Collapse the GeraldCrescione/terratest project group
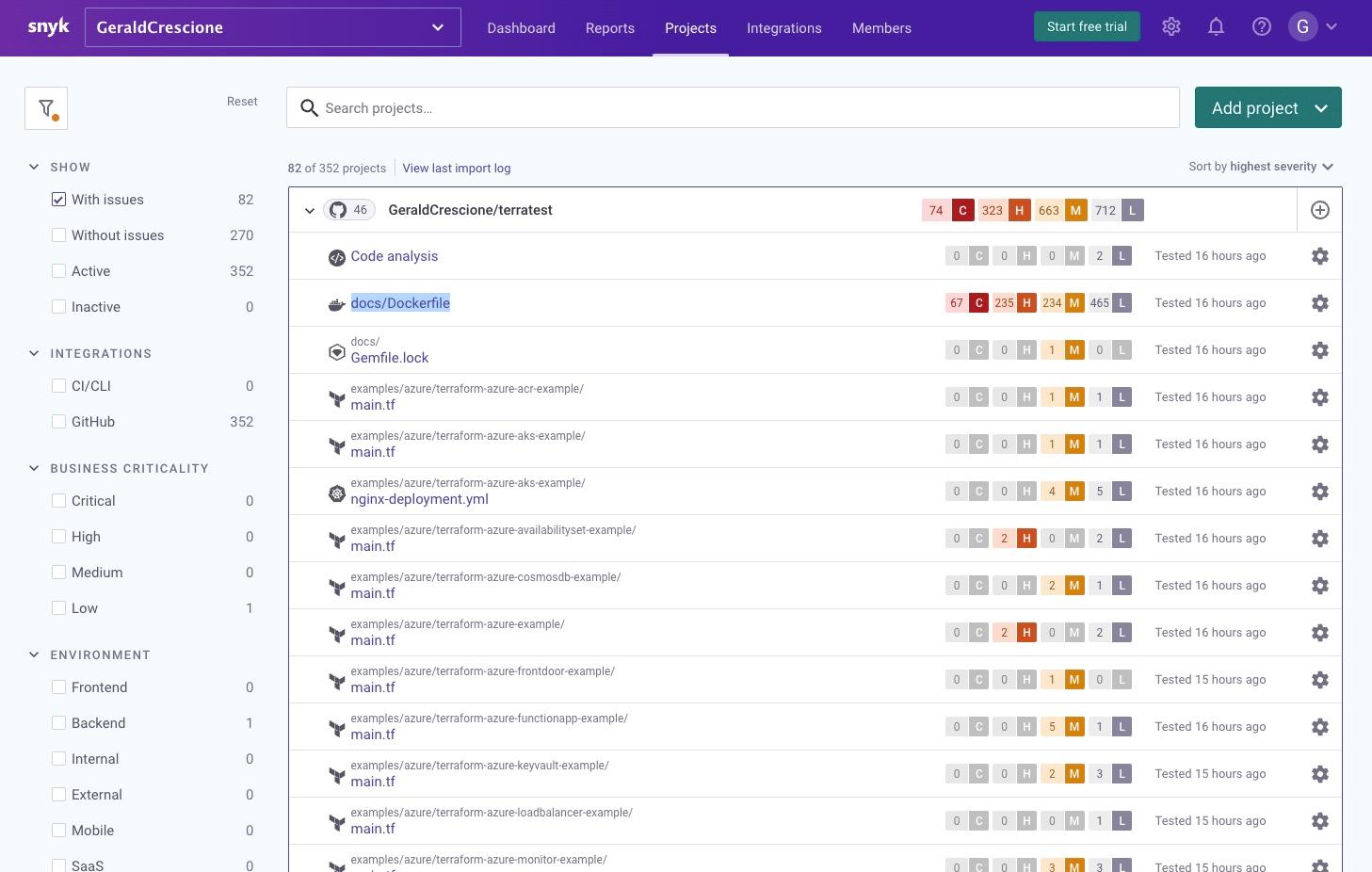 309,211
